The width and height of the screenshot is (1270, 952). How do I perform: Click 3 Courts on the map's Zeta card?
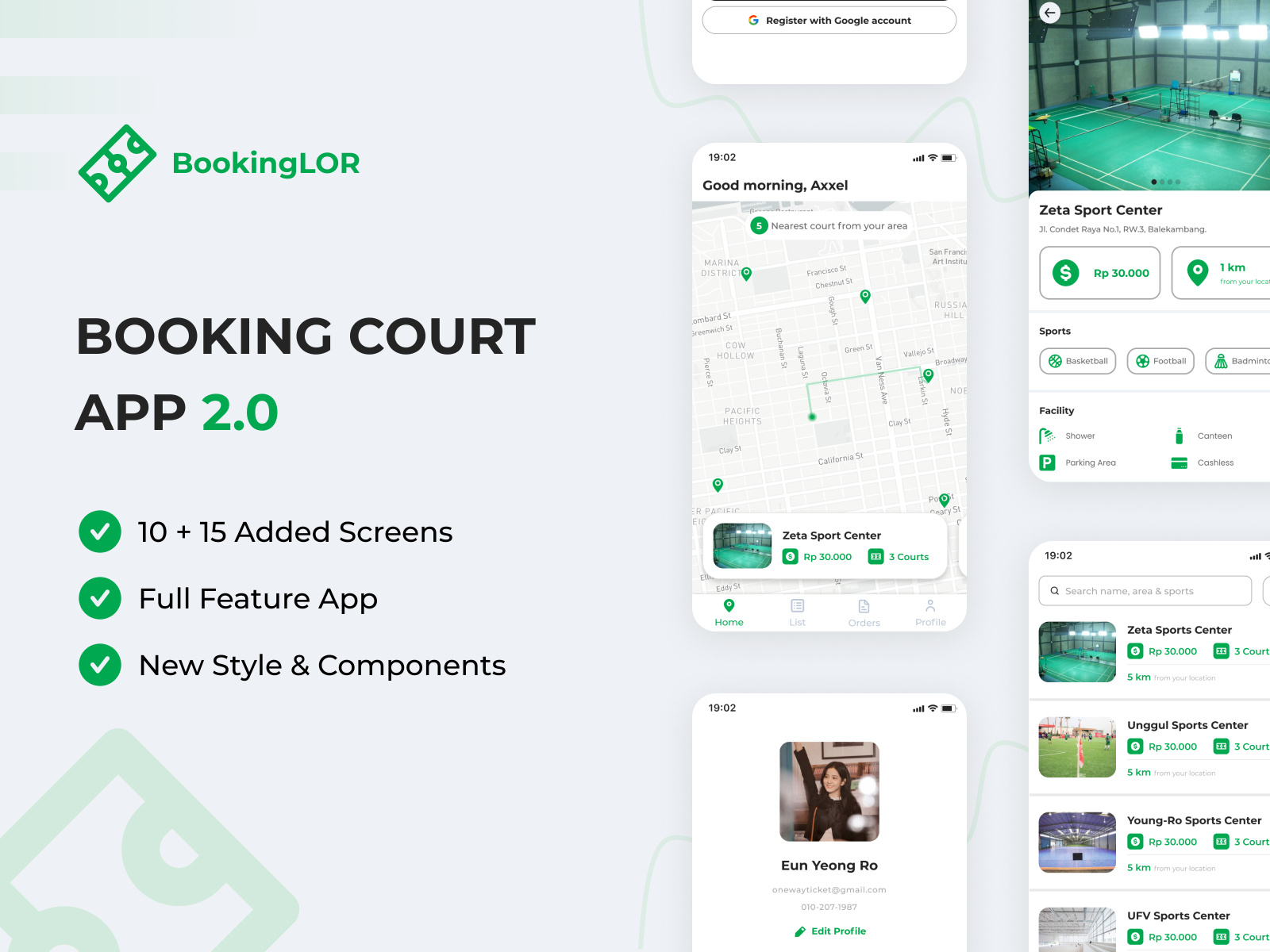tap(909, 557)
